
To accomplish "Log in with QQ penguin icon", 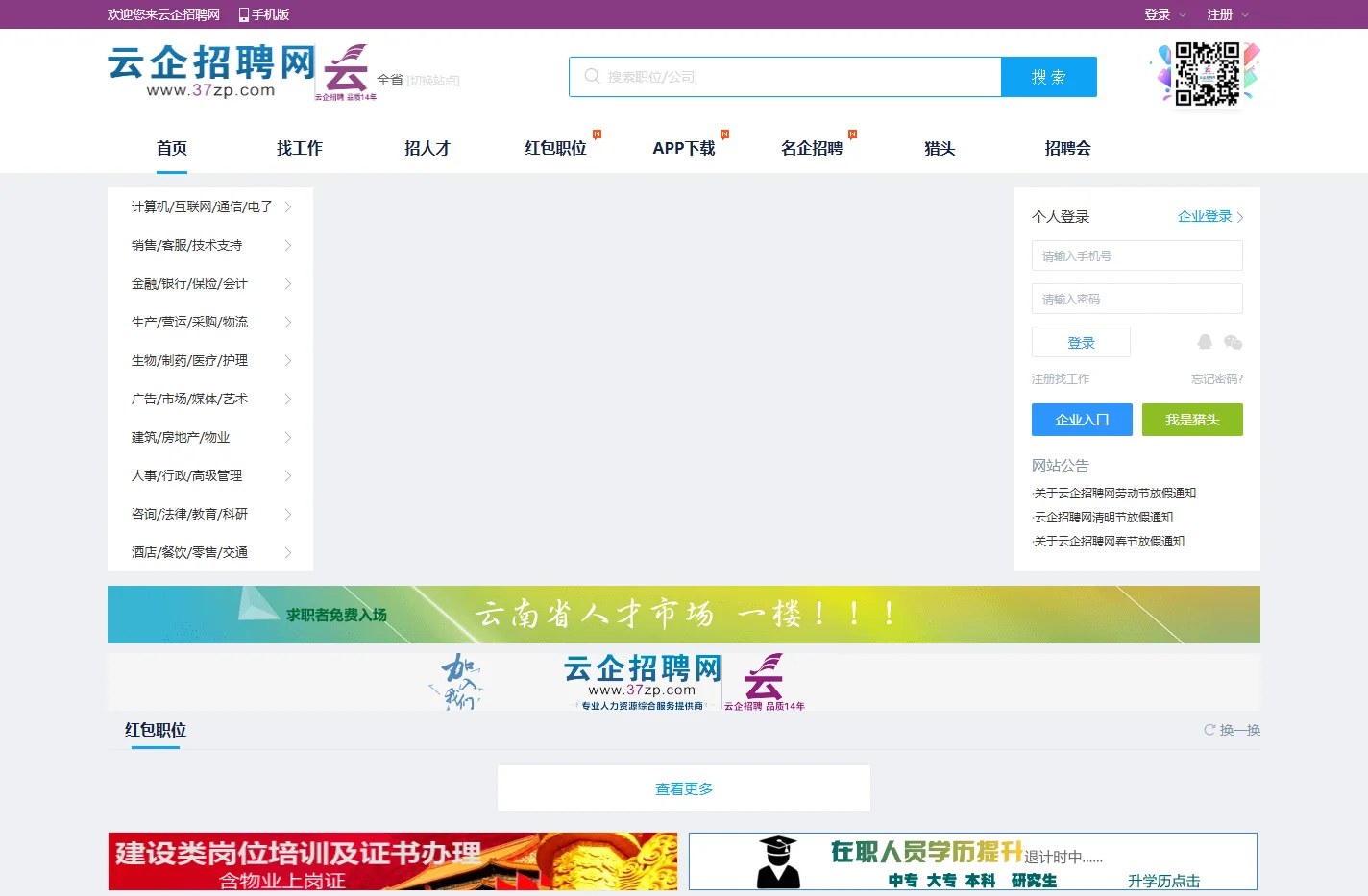I will coord(1205,342).
